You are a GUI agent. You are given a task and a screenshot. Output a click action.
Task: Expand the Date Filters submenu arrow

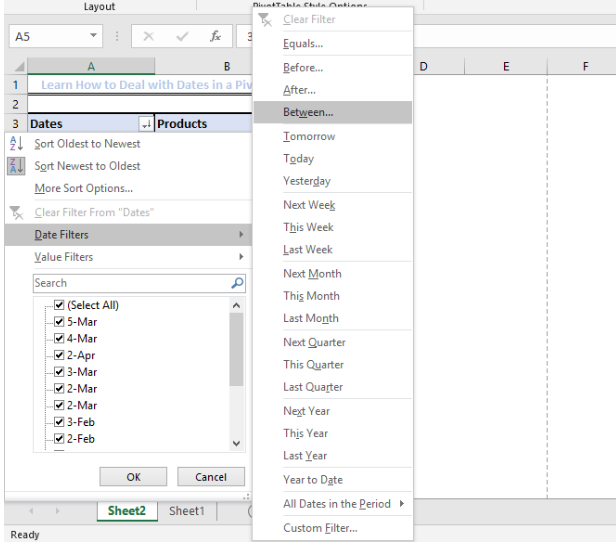[x=241, y=235]
